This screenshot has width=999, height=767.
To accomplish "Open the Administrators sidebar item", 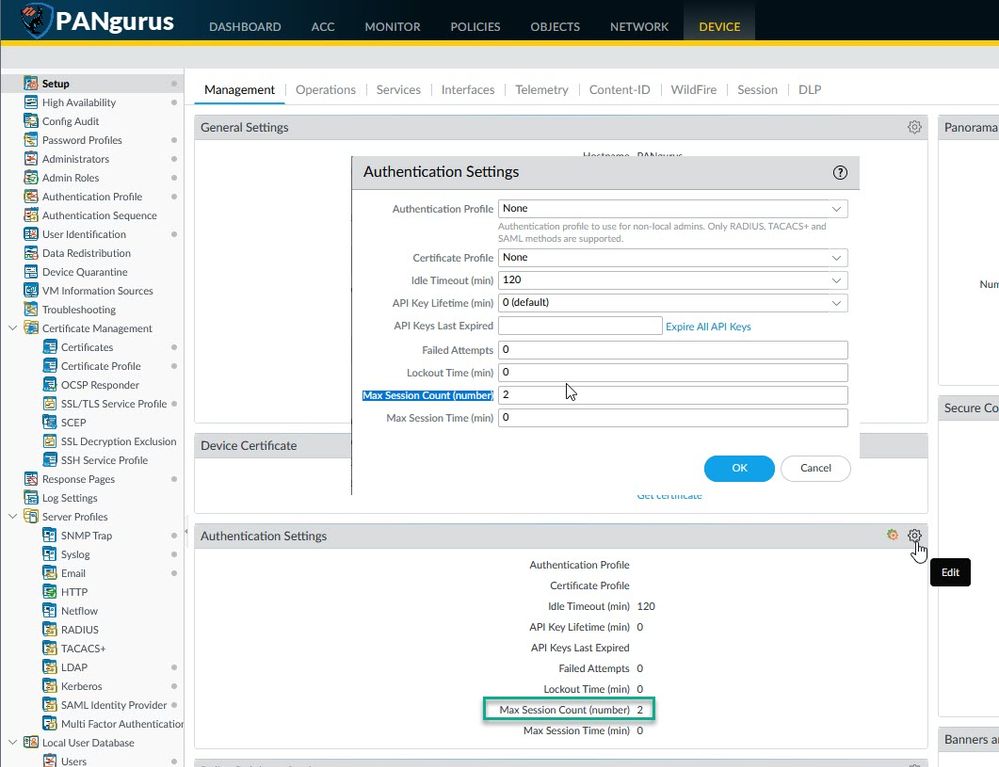I will pos(75,159).
